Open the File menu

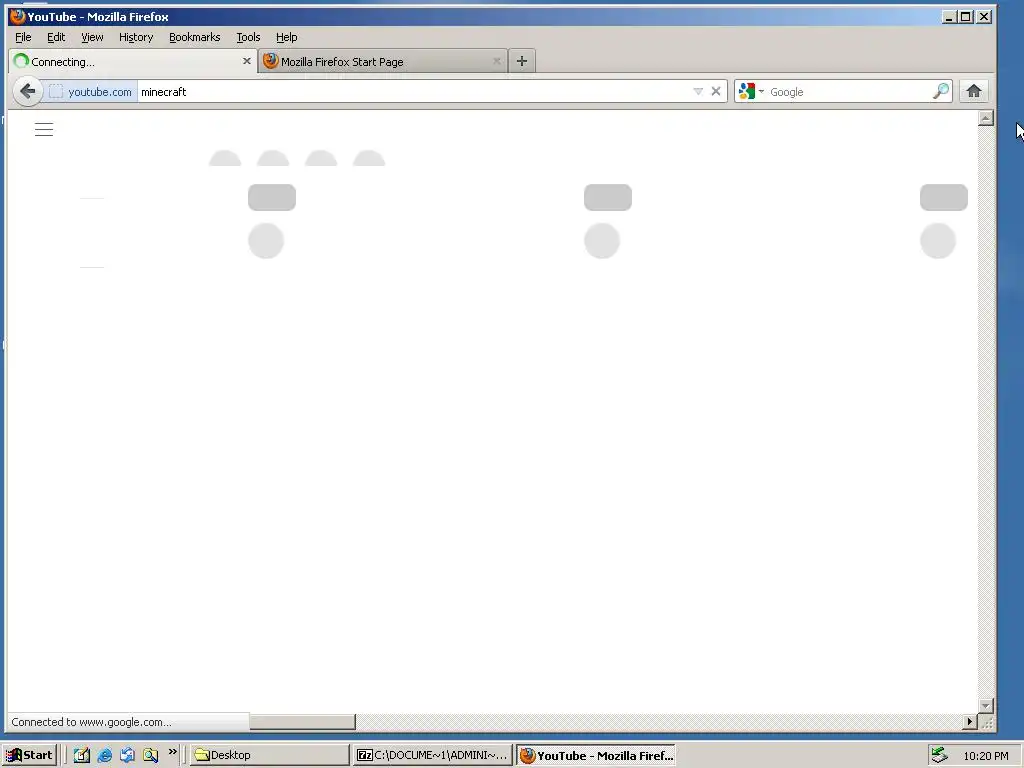(23, 37)
